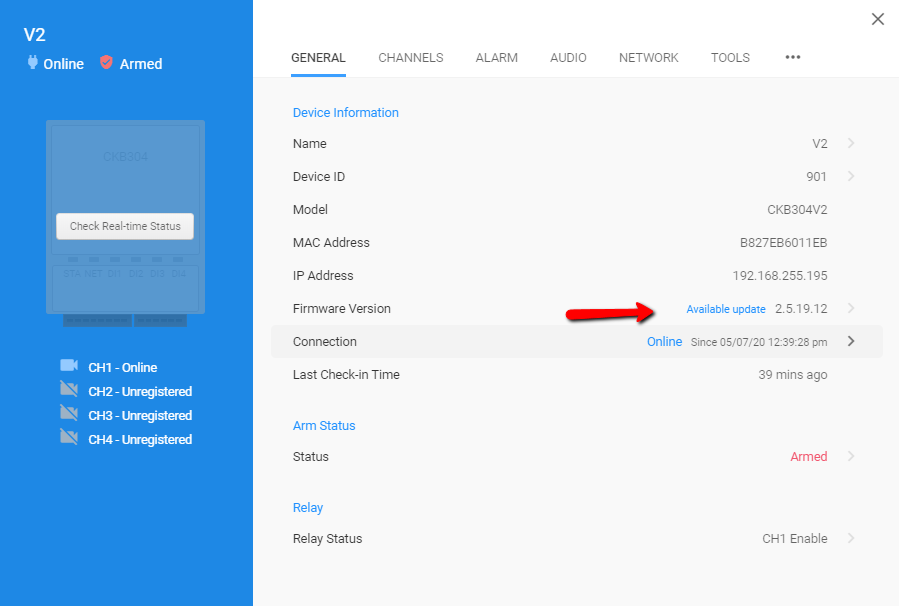Click the model value CKB304V2
Screen dimensions: 899x606
[x=797, y=210]
